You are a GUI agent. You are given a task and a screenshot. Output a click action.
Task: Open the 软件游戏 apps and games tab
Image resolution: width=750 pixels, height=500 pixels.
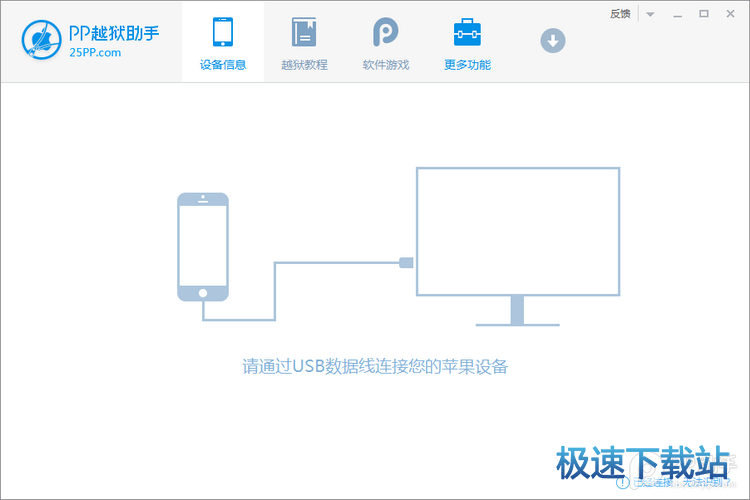(x=386, y=65)
